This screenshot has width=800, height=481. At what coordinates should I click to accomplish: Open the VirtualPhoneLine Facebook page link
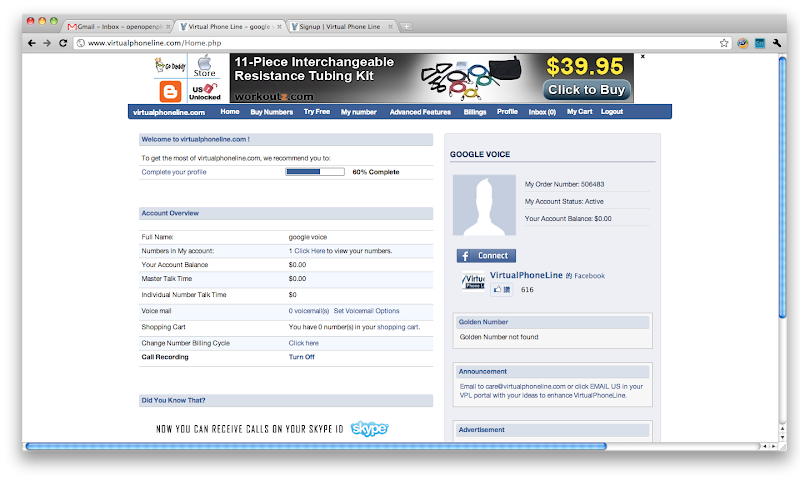click(x=526, y=275)
